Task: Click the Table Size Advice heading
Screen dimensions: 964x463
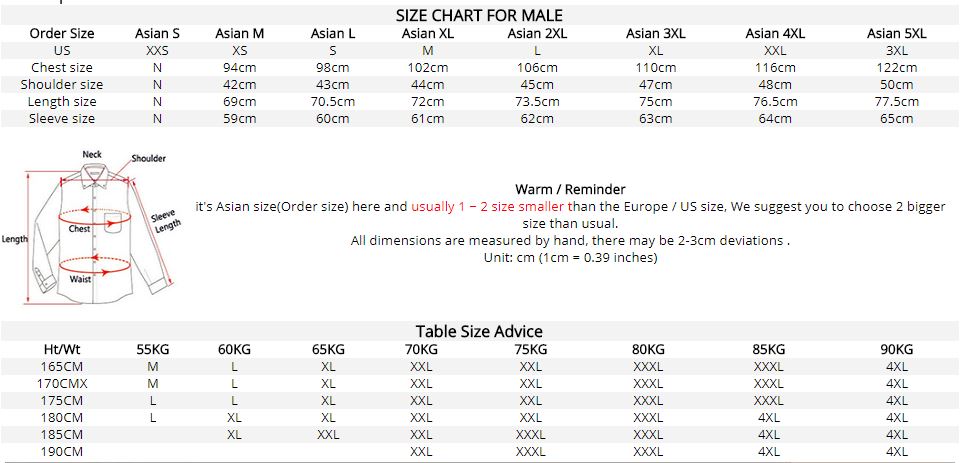Action: click(x=479, y=331)
